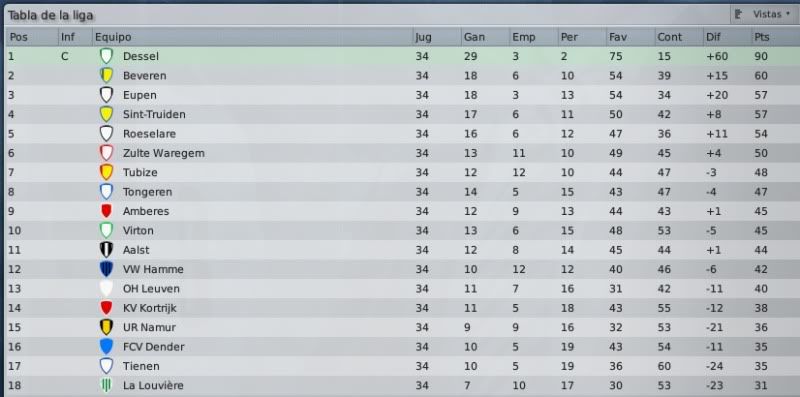Click the Amberes red shield icon

point(106,211)
